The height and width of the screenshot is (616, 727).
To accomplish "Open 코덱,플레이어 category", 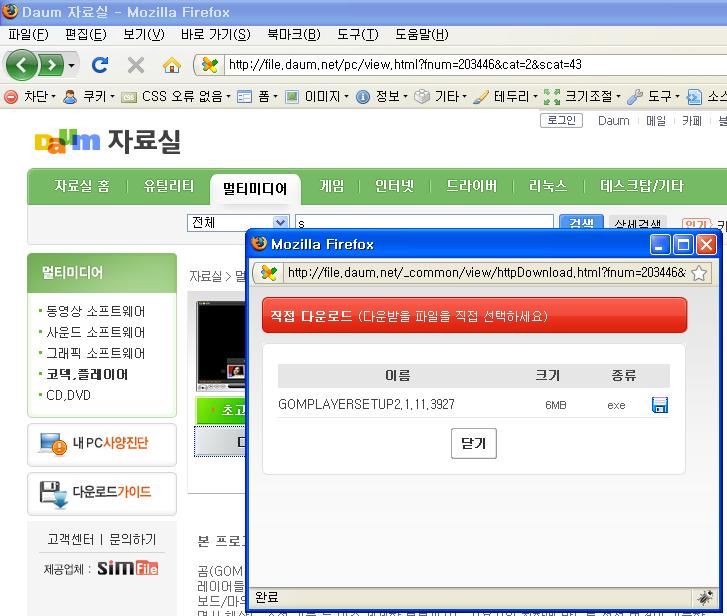I will (x=87, y=375).
